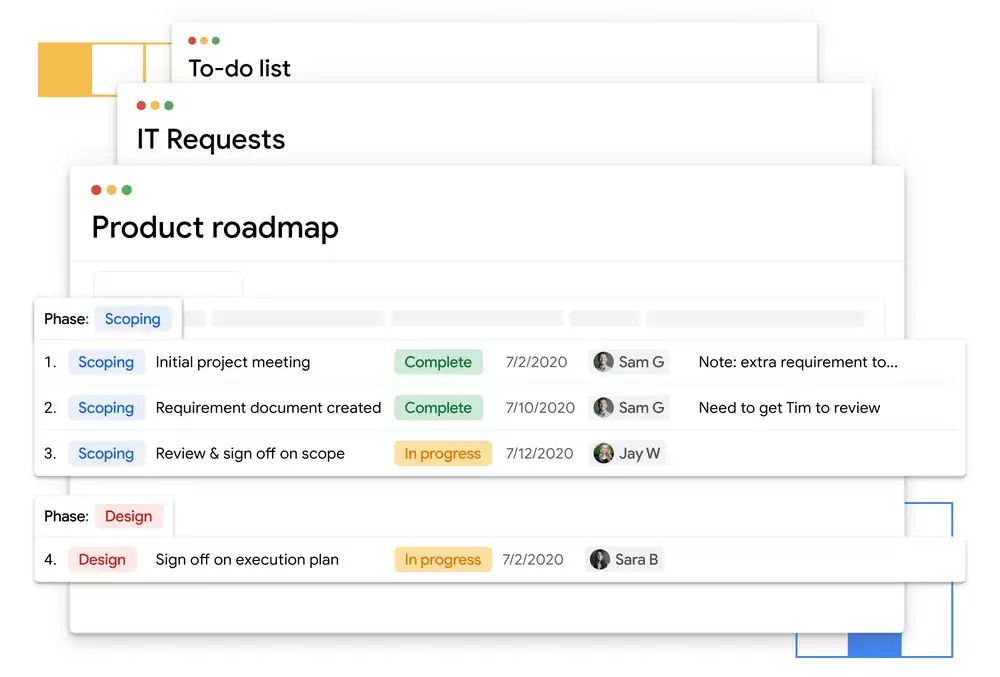
Task: Open the IT Requests window title
Action: pyautogui.click(x=211, y=140)
